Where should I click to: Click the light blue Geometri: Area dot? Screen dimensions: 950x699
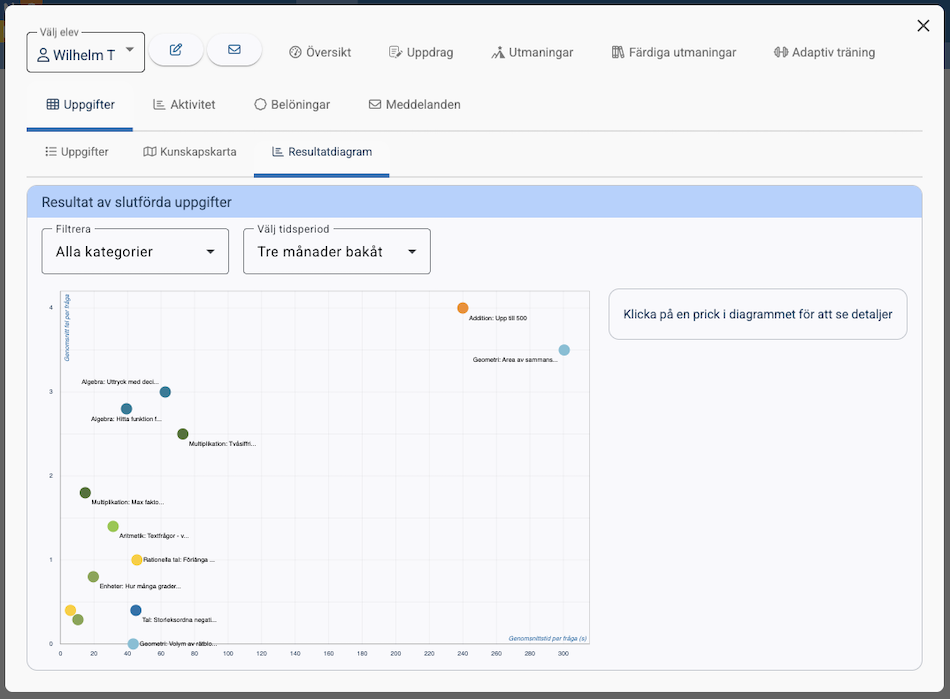564,350
